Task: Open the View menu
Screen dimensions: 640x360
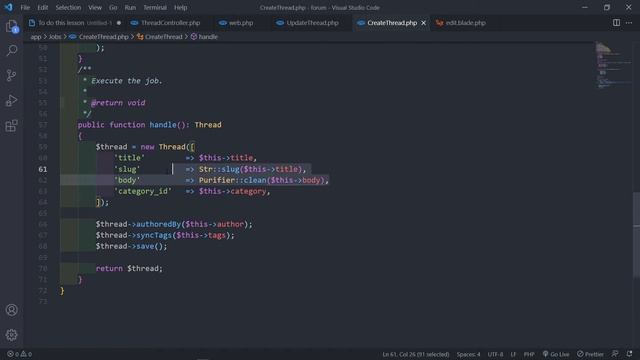Action: 95,7
